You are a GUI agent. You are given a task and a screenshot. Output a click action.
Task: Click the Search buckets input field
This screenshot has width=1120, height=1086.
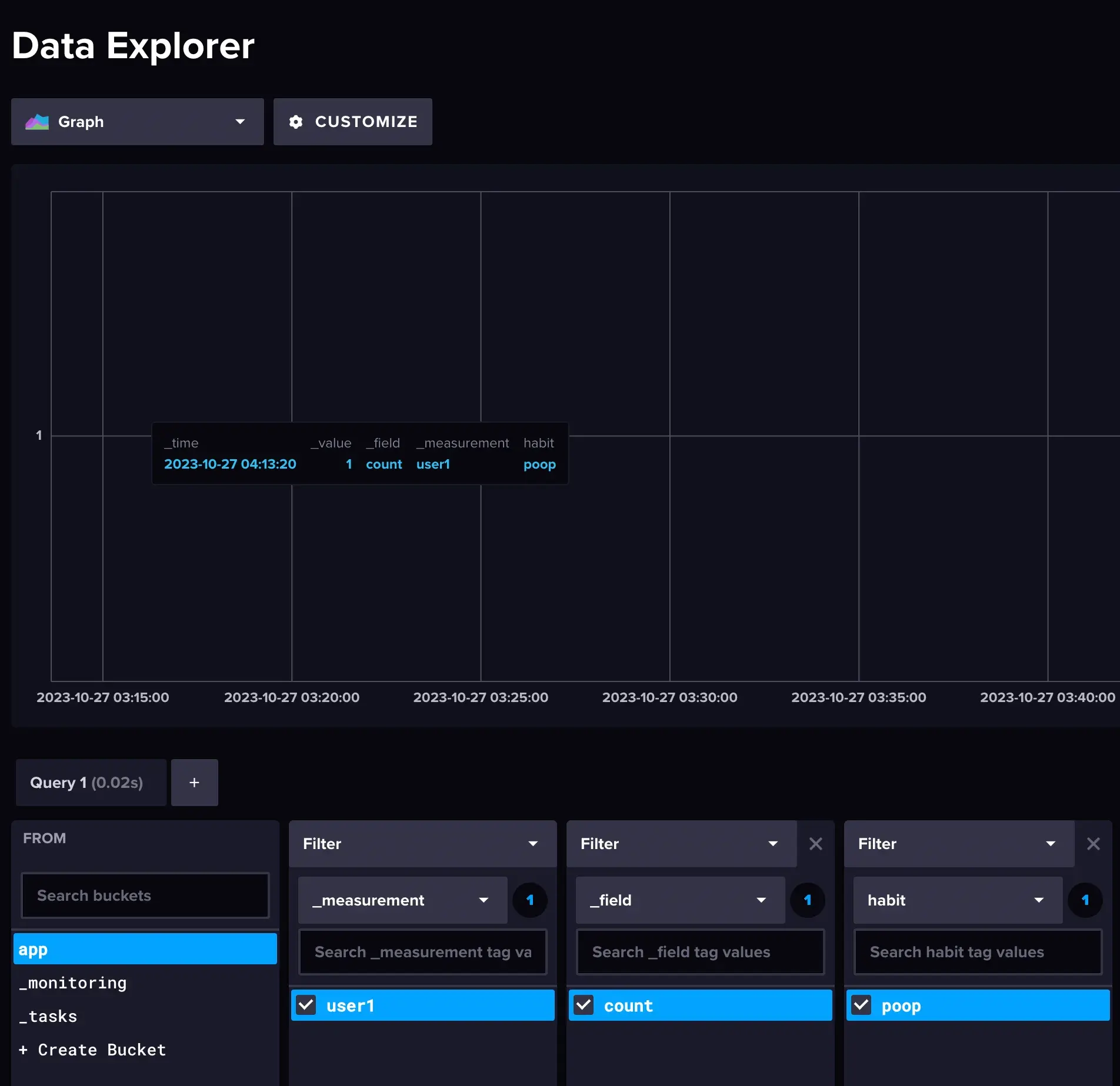(145, 895)
